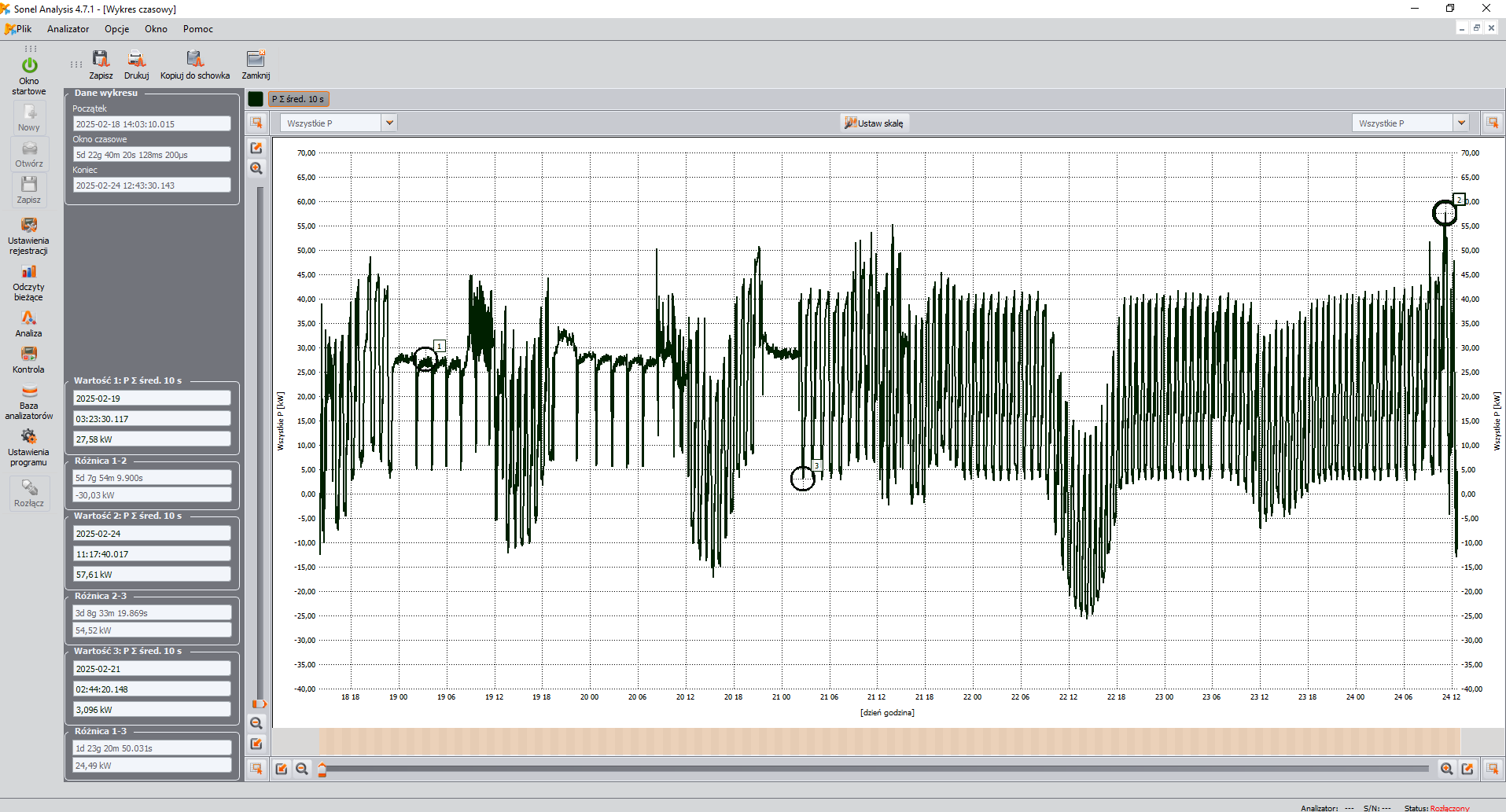Click the bottom-right zoom in magnifier

(1446, 769)
